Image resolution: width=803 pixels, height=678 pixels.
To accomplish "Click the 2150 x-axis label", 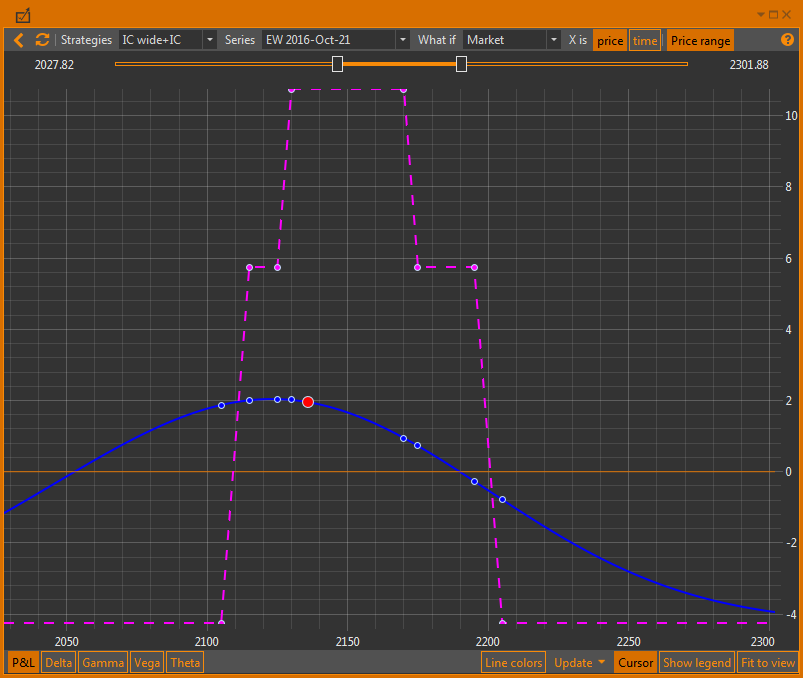I will tap(348, 642).
